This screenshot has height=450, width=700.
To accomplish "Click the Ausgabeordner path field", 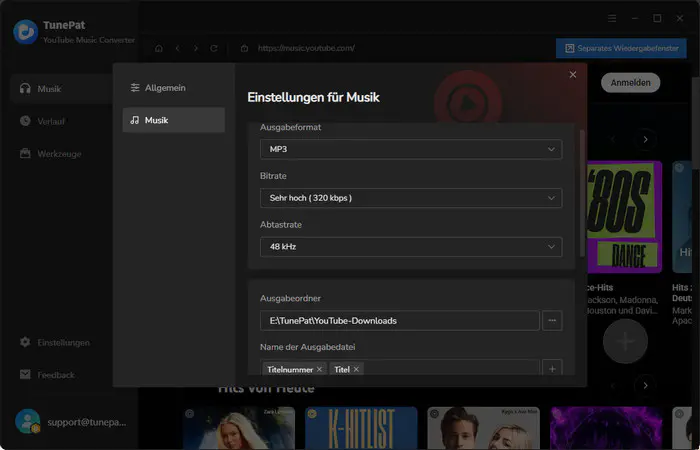I will pos(400,321).
